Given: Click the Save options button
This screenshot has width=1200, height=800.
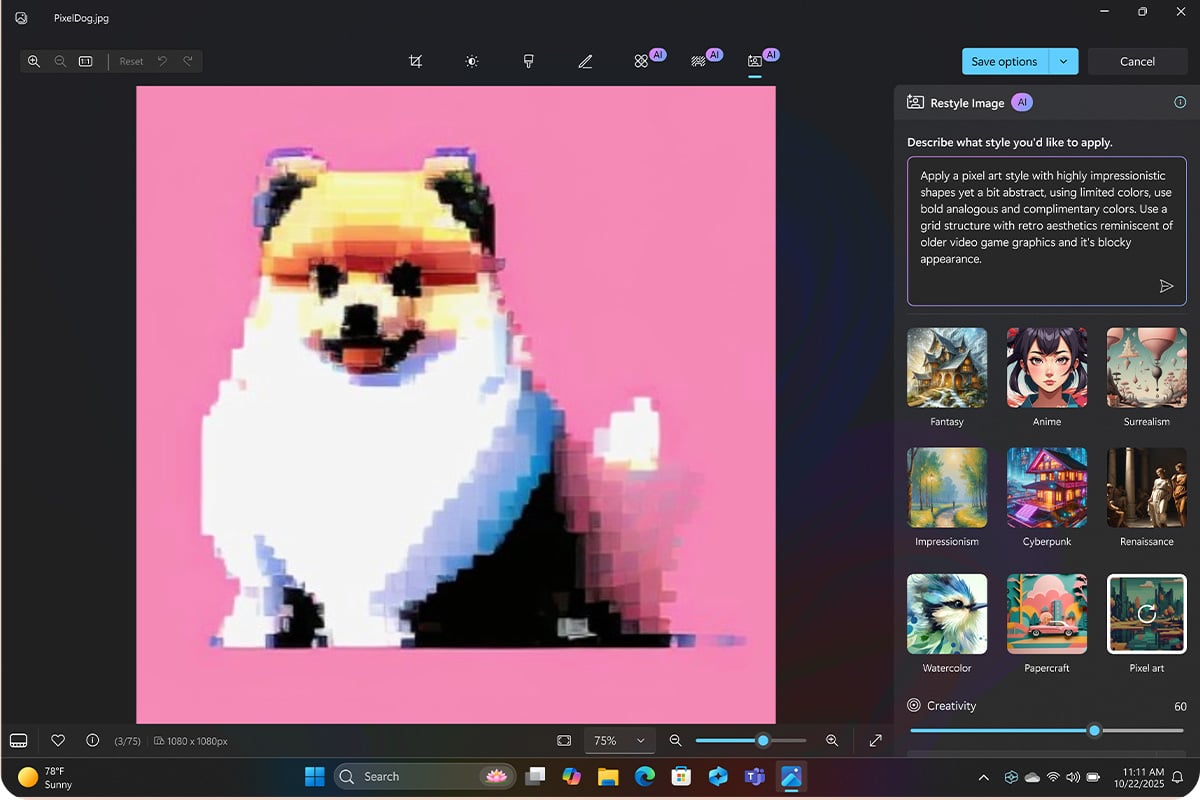Looking at the screenshot, I should coord(1004,61).
